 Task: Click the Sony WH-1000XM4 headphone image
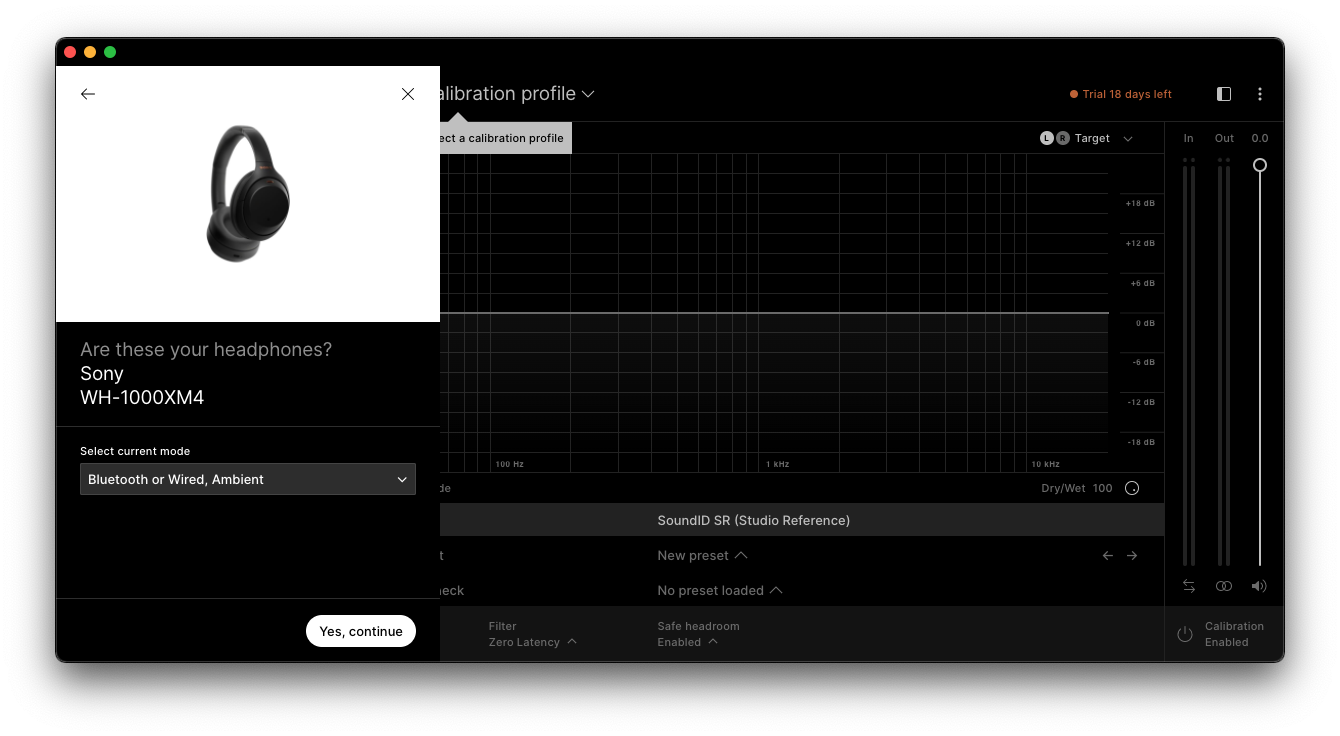pyautogui.click(x=248, y=194)
